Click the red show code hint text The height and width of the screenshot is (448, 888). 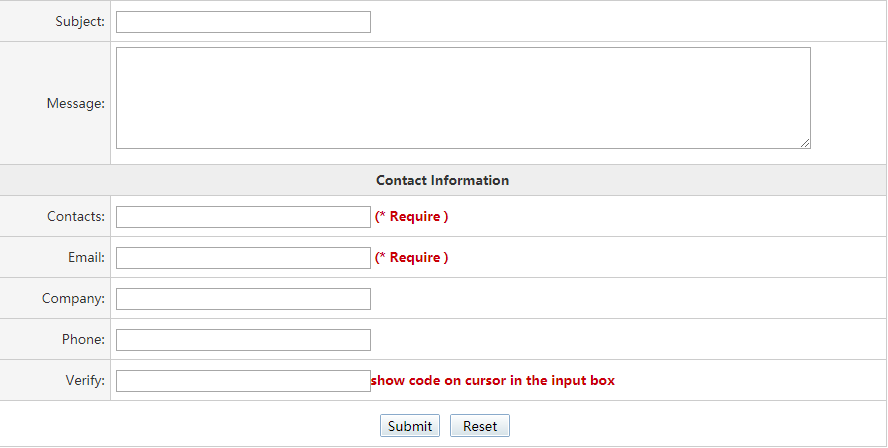[493, 381]
